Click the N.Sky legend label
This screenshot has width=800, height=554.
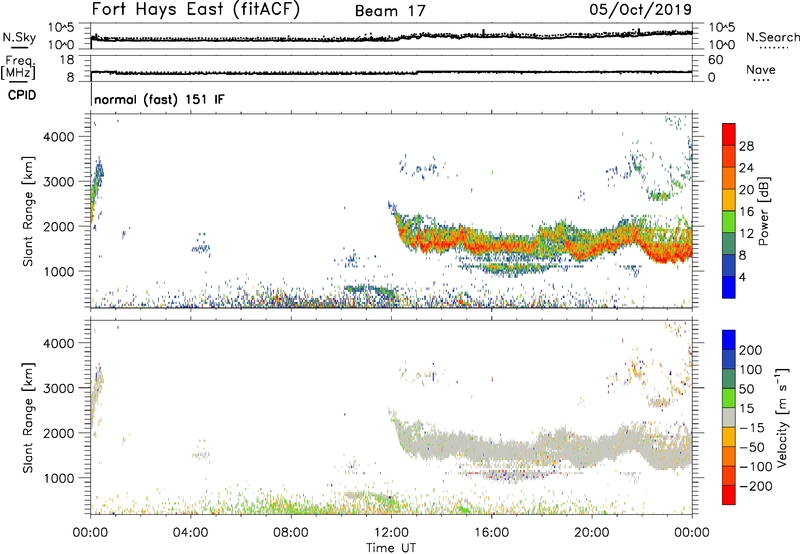coord(18,38)
